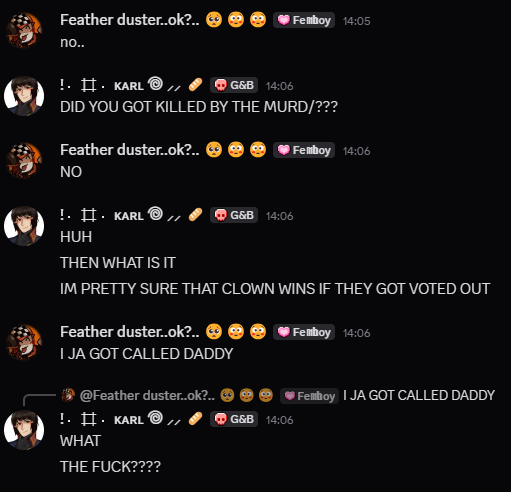Open KARL's avatar beside the final "WHAT" message
The height and width of the screenshot is (492, 511).
(24, 430)
